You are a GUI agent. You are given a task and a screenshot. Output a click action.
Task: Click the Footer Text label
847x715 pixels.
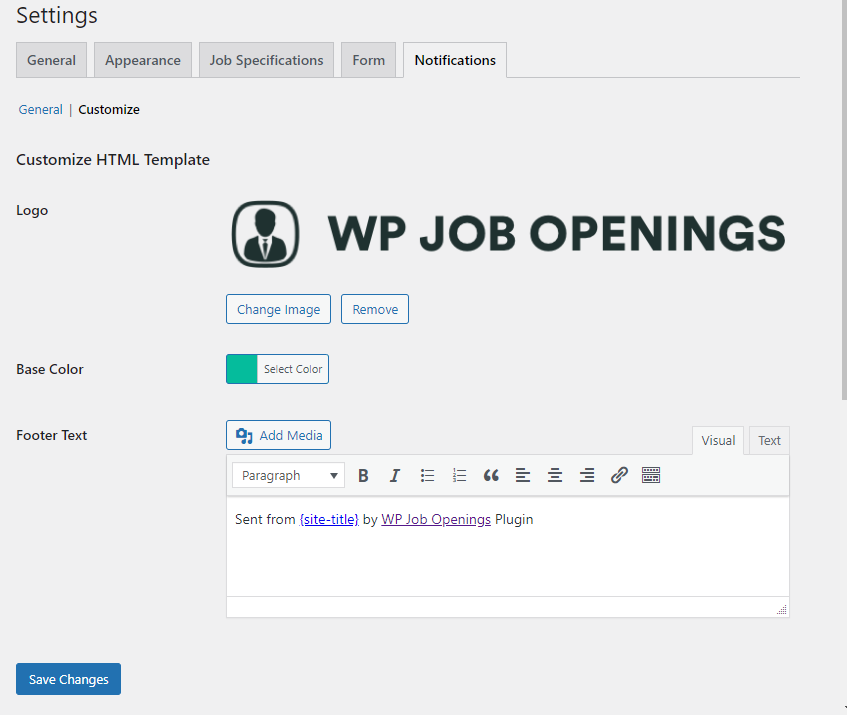[x=51, y=435]
